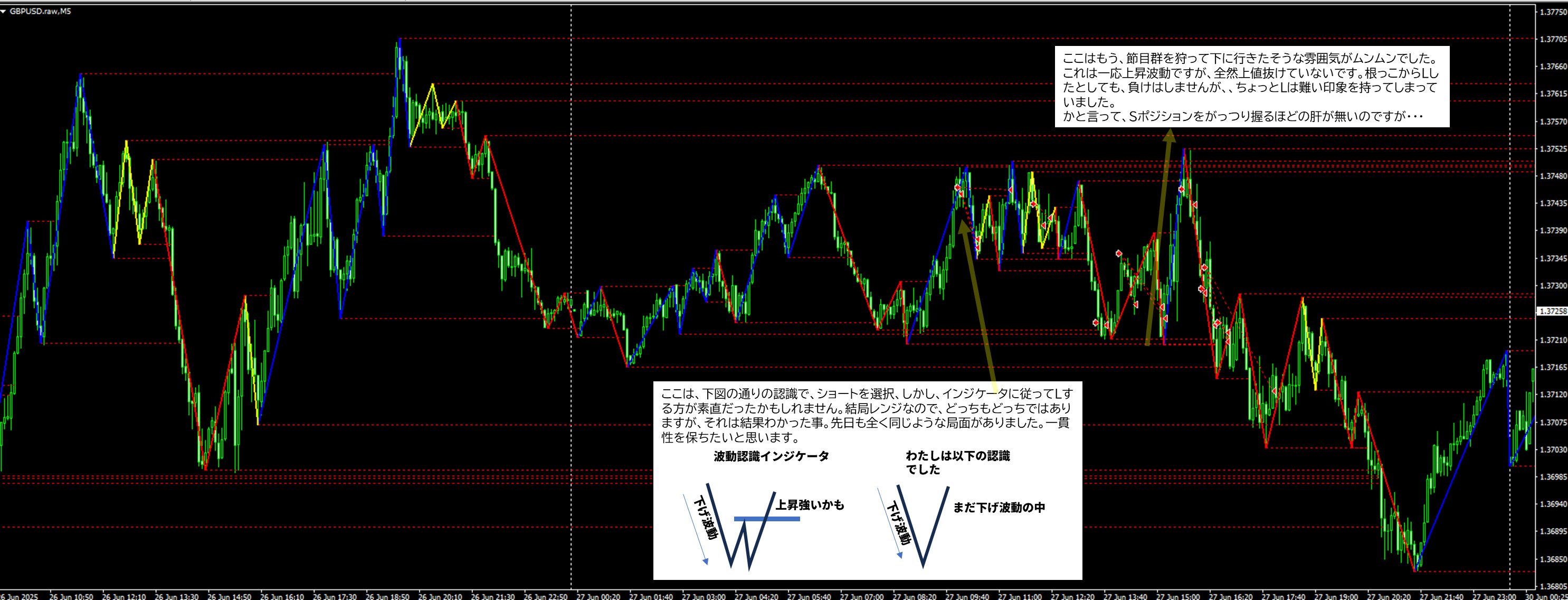Image resolution: width=1568 pixels, height=600 pixels.
Task: Click the 27 Jun 08:20 time label
Action: 914,596
